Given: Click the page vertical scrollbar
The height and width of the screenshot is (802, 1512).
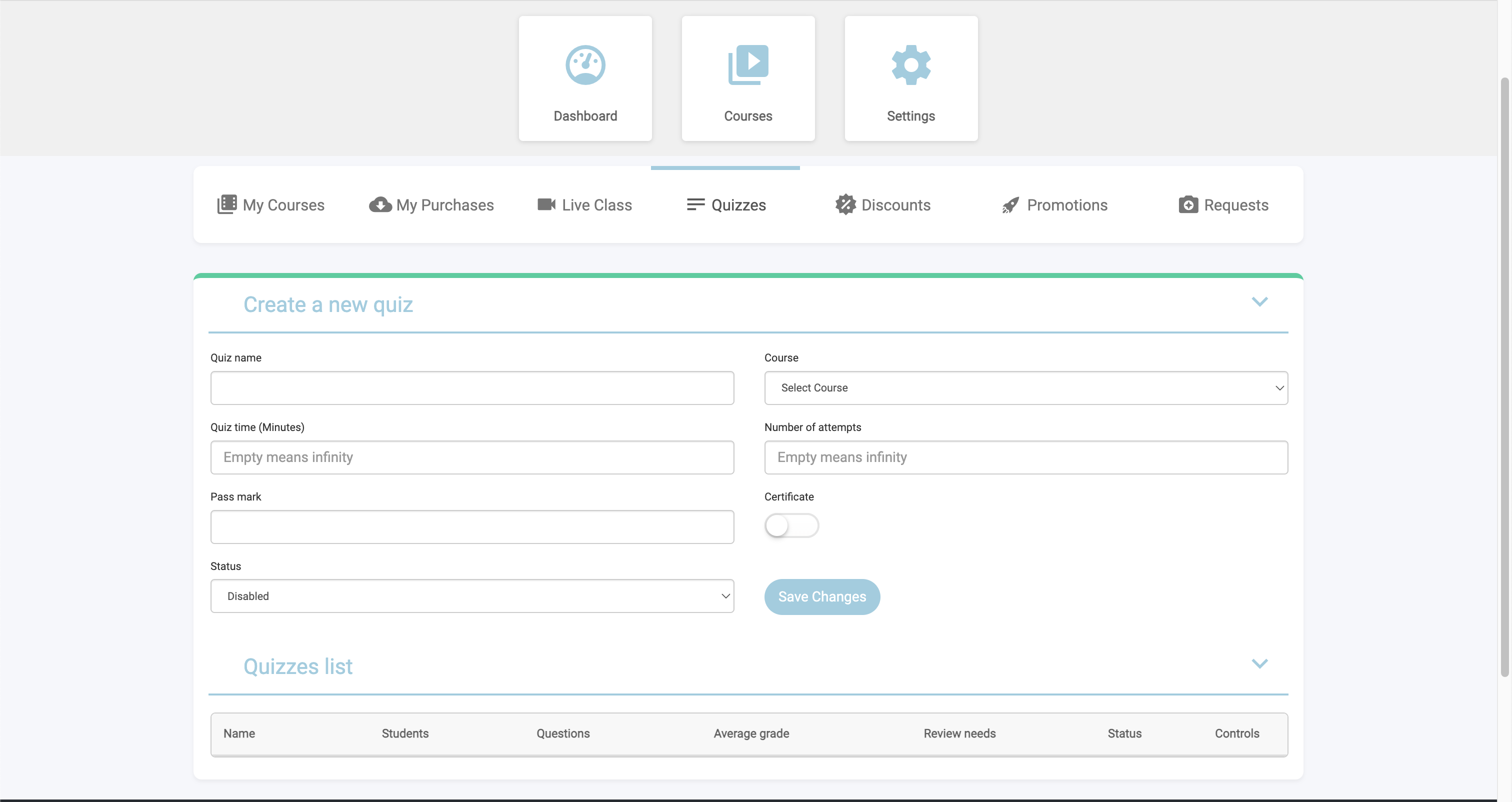Looking at the screenshot, I should click(1504, 376).
